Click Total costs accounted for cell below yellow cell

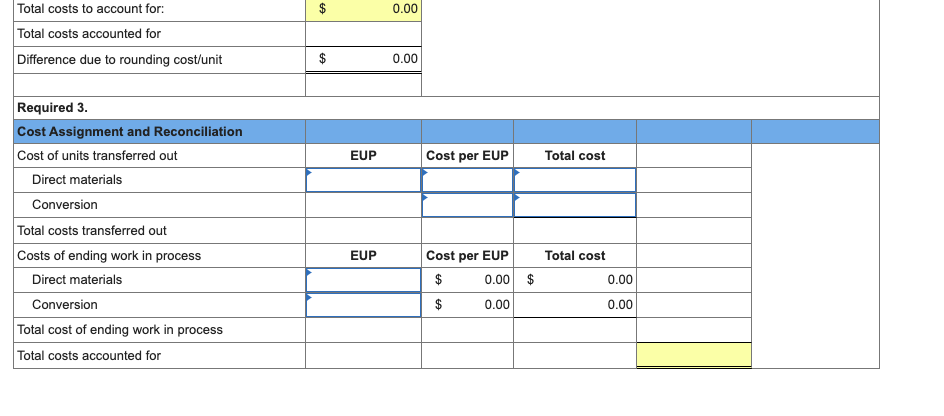tap(363, 34)
